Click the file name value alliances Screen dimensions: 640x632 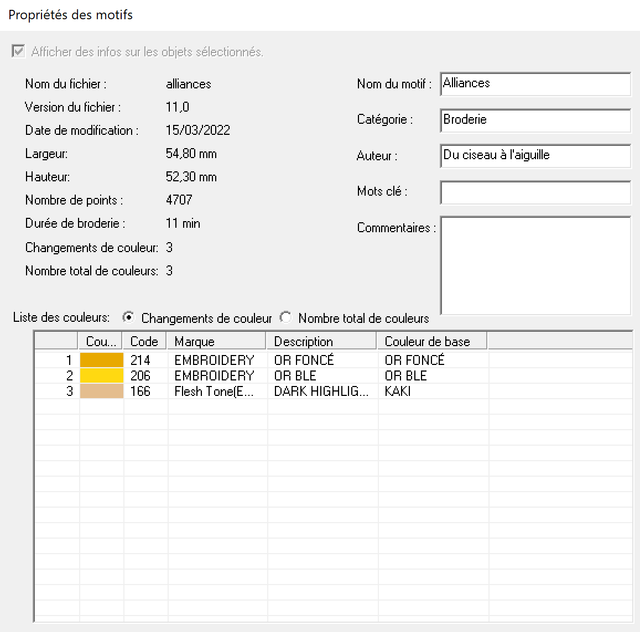[188, 84]
